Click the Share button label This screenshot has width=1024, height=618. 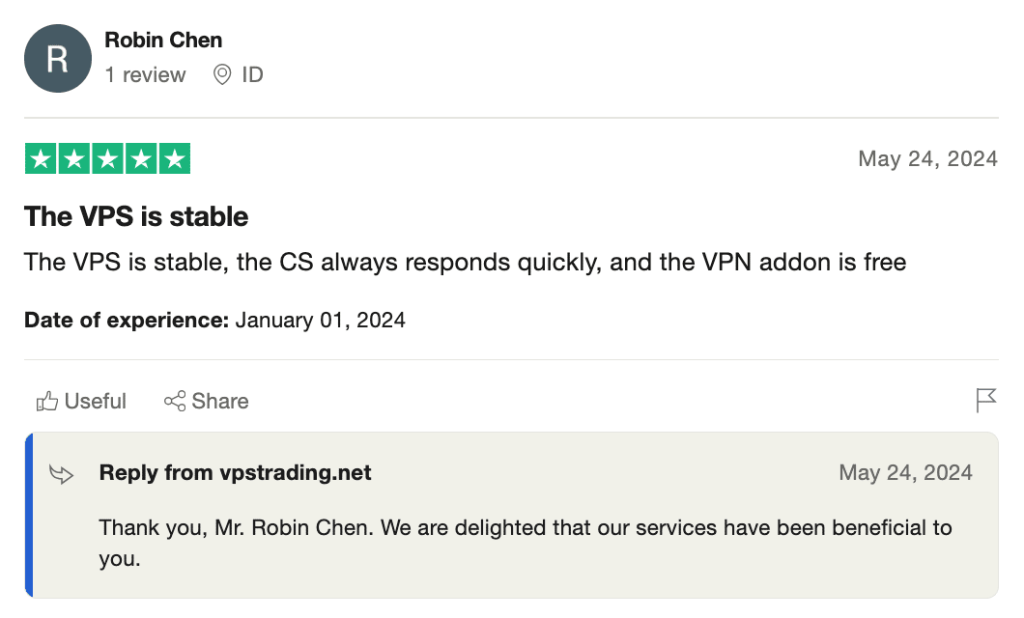point(220,401)
